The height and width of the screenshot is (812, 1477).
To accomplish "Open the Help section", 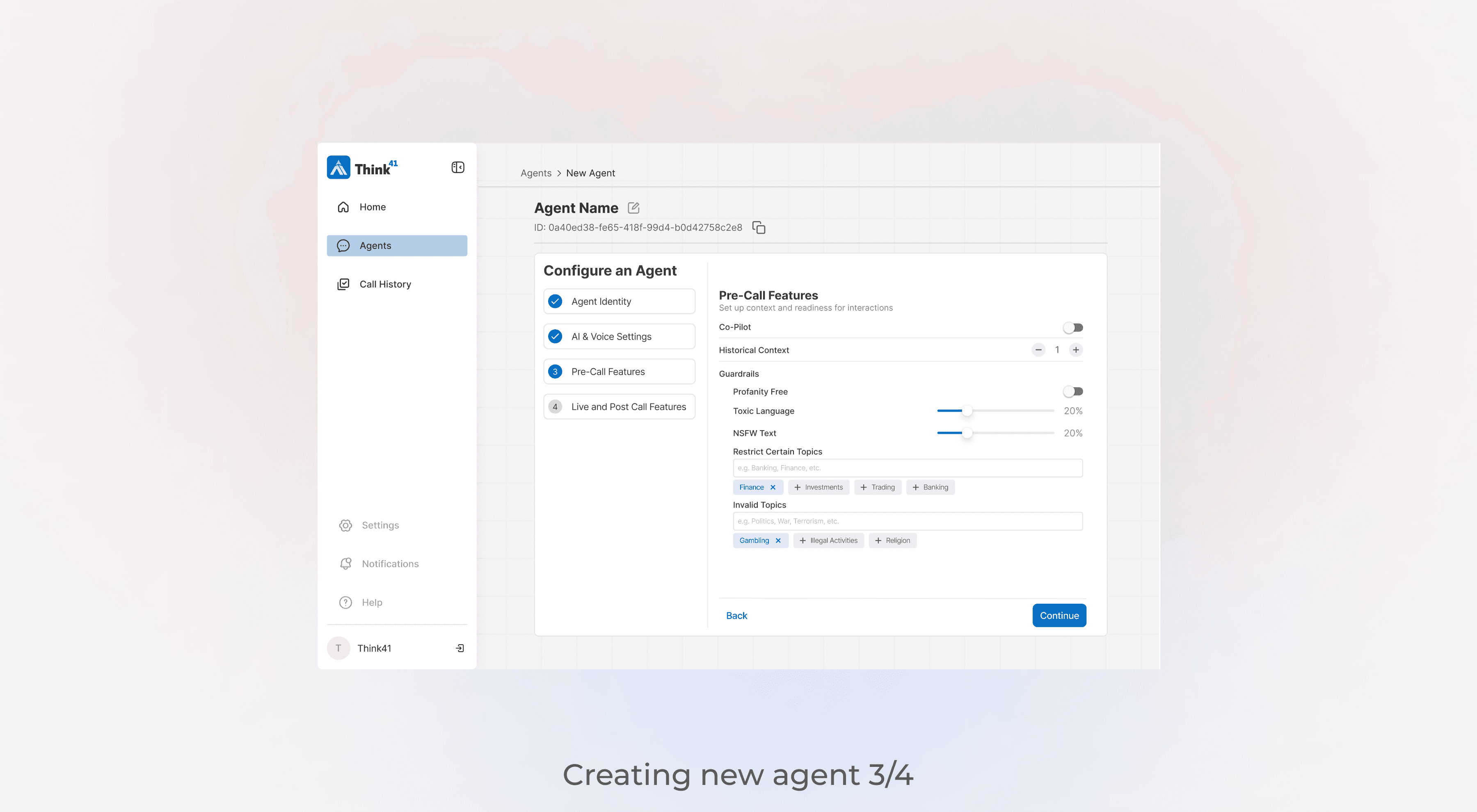I will [372, 602].
